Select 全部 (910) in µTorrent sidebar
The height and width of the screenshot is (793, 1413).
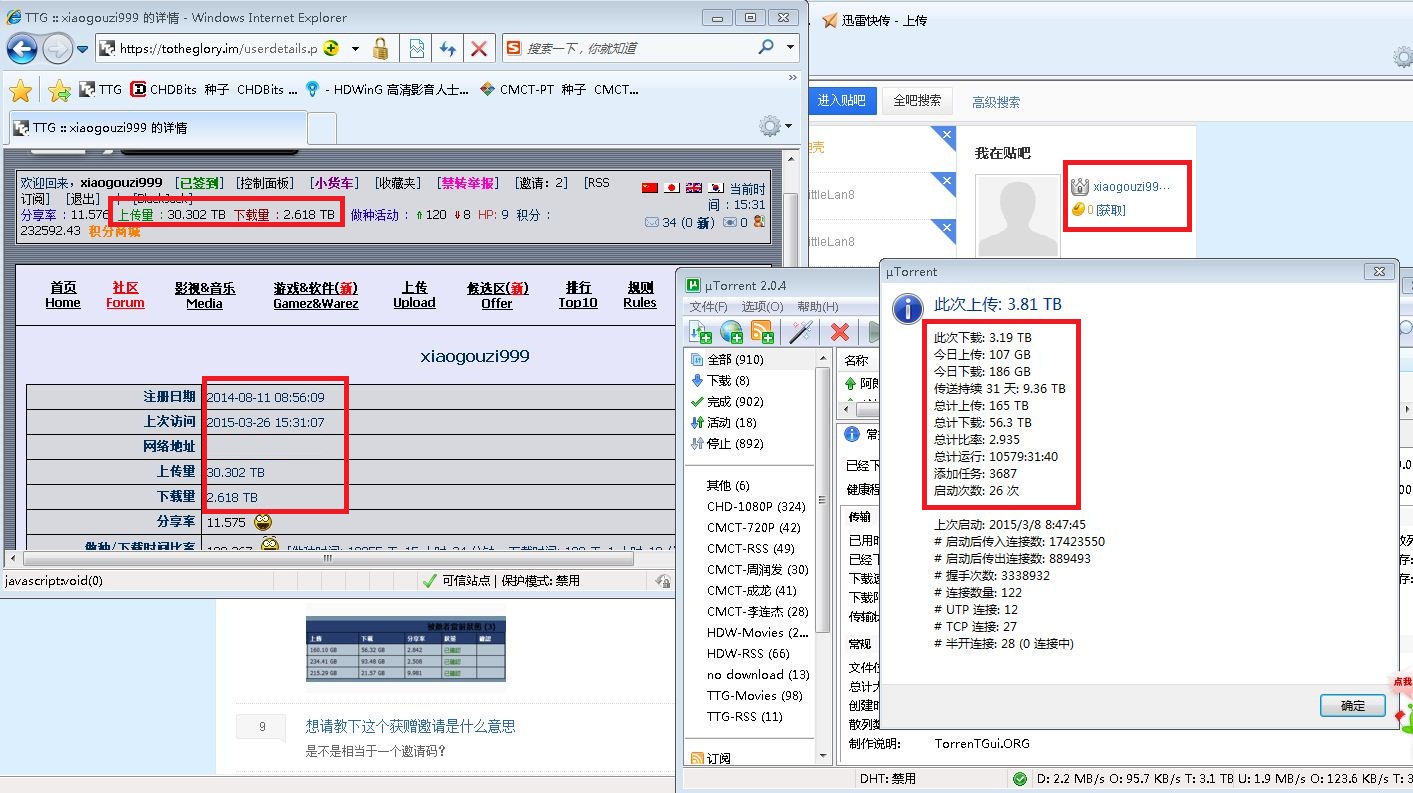click(725, 360)
